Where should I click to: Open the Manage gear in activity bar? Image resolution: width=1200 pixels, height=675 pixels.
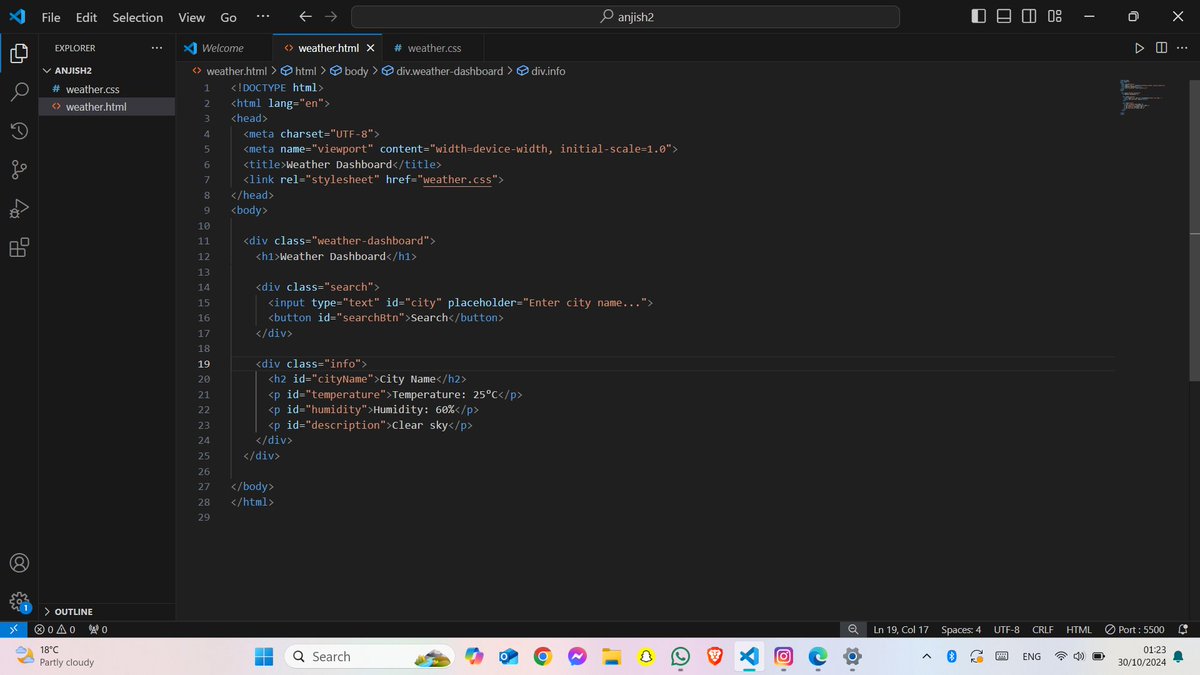tap(19, 602)
